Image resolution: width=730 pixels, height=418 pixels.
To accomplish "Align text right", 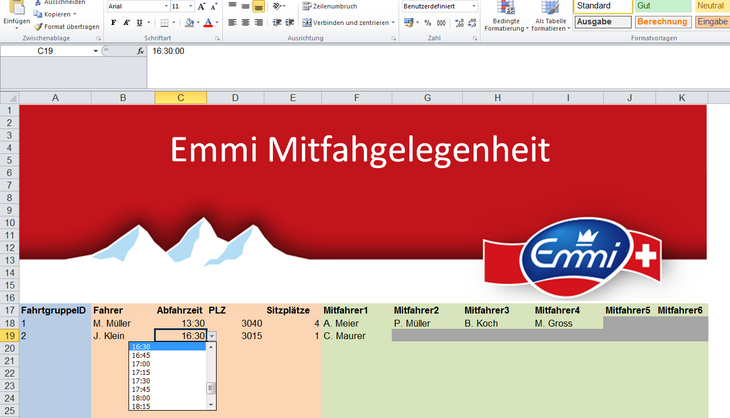I will [x=258, y=22].
